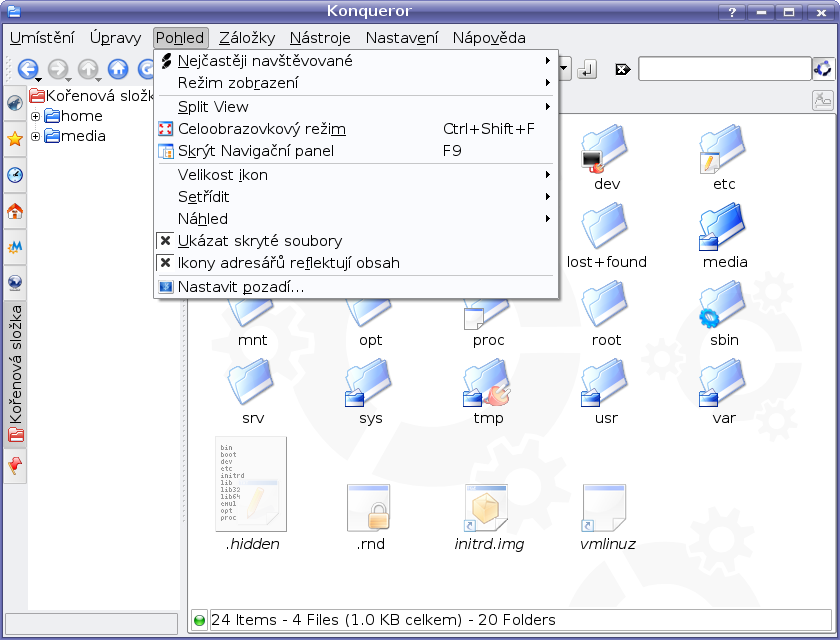Click the greyed-out Forward arrow button
This screenshot has height=640, width=840.
coord(58,69)
